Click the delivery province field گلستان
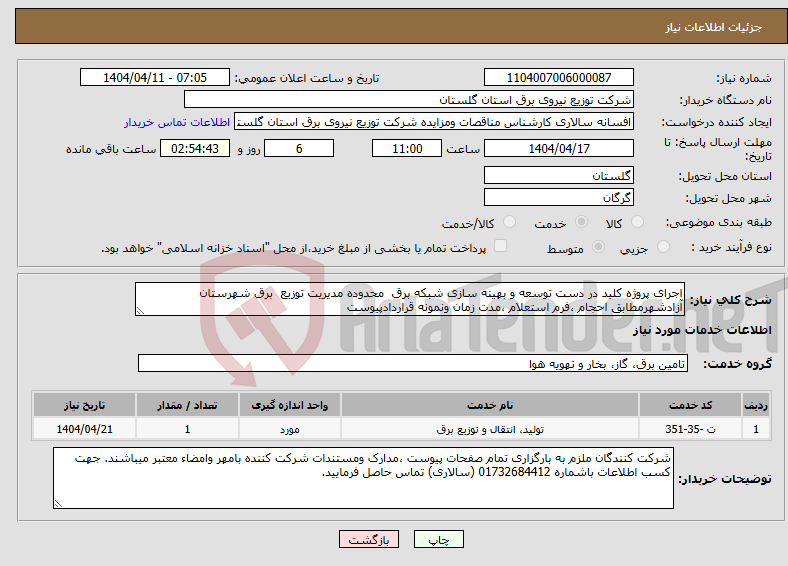The height and width of the screenshot is (566, 788). [558, 175]
